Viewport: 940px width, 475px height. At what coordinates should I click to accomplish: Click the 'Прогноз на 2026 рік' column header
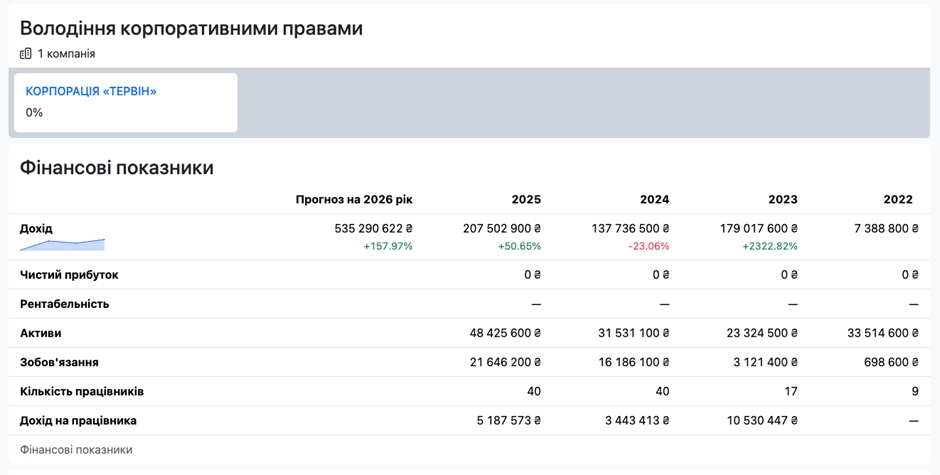pyautogui.click(x=354, y=199)
